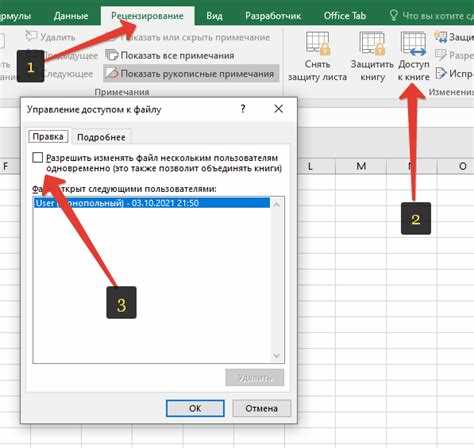Select column O header
The image size is (474, 448).
click(x=463, y=166)
